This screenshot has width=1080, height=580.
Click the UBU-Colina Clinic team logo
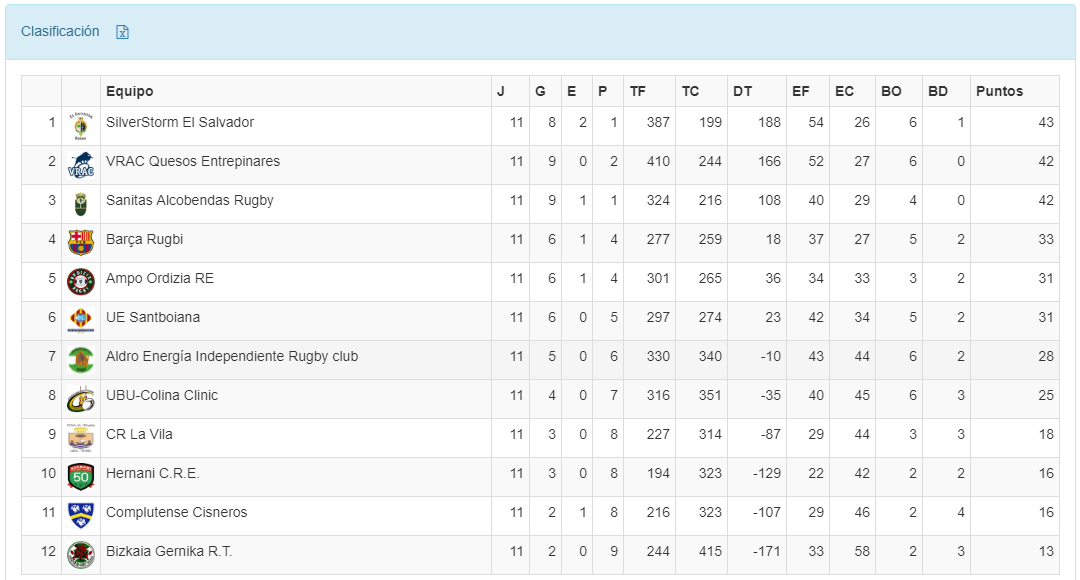point(80,399)
